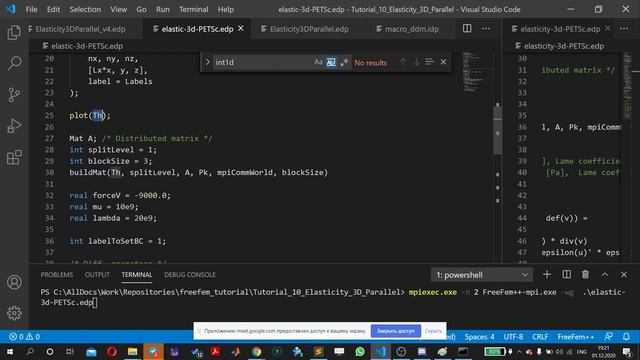Screen dimensions: 640x360
Task: Open the Go menu
Action: pos(141,9)
